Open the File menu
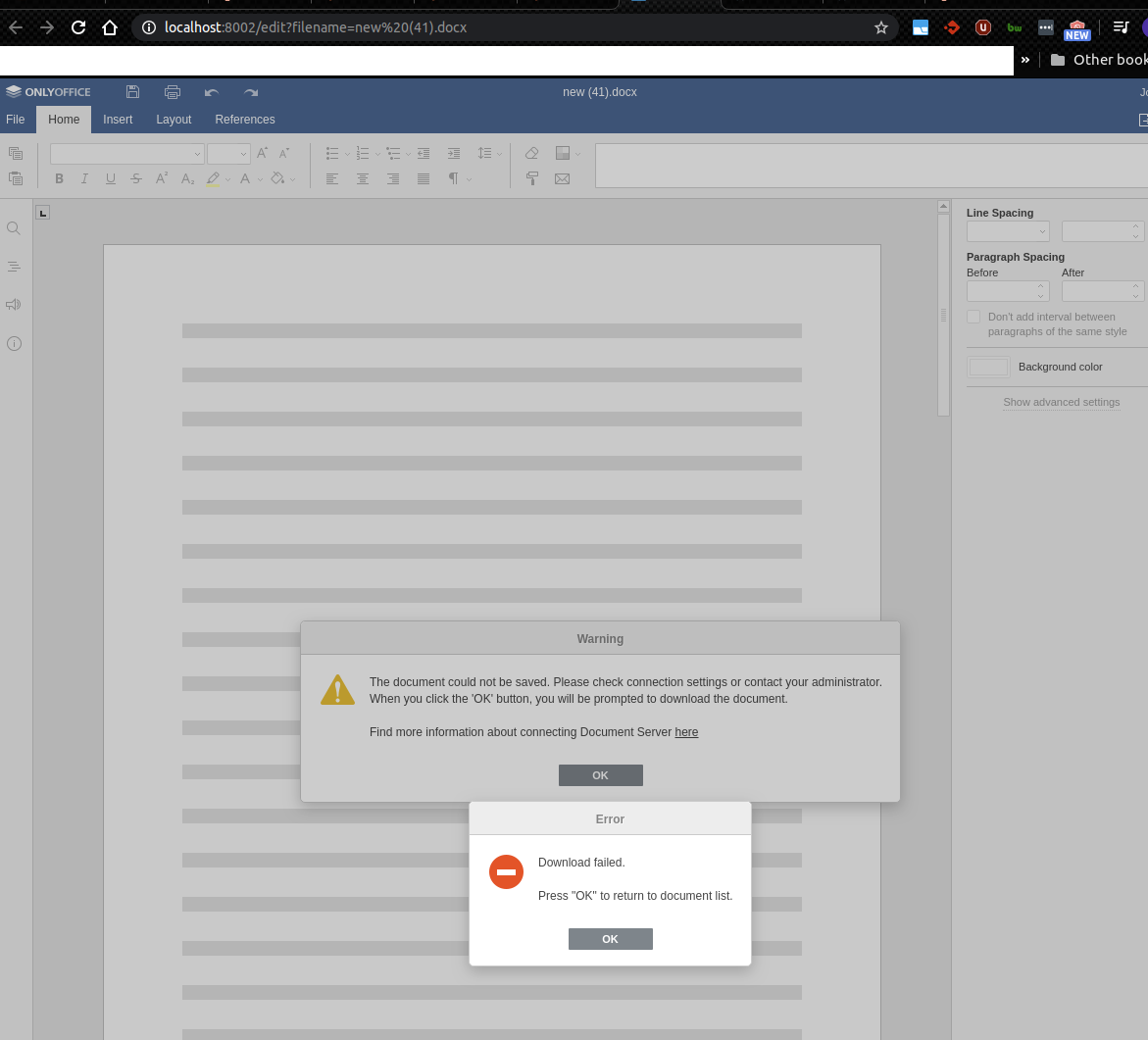This screenshot has height=1040, width=1148. click(x=15, y=119)
